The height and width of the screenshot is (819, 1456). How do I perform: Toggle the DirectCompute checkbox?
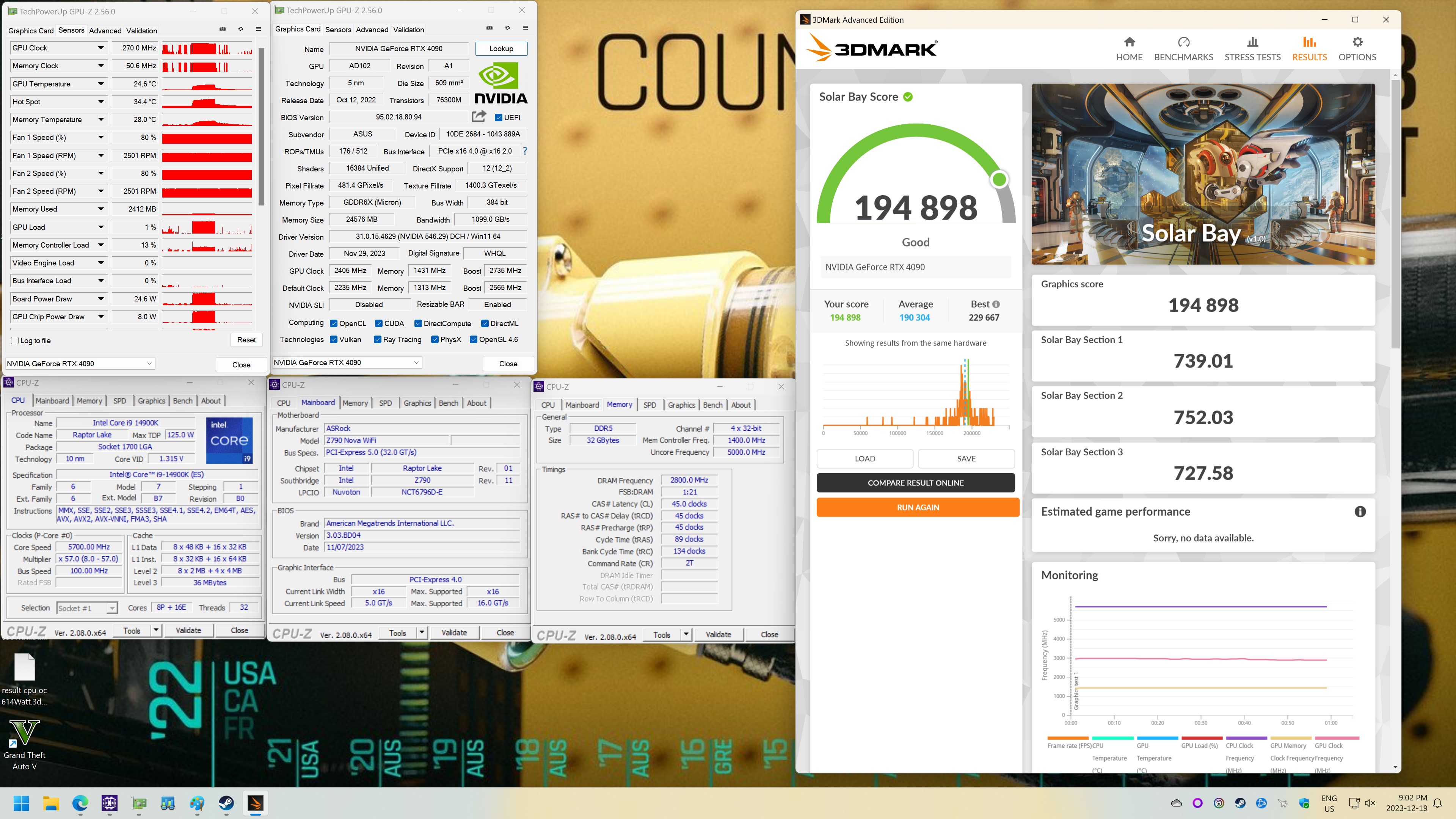click(x=418, y=323)
